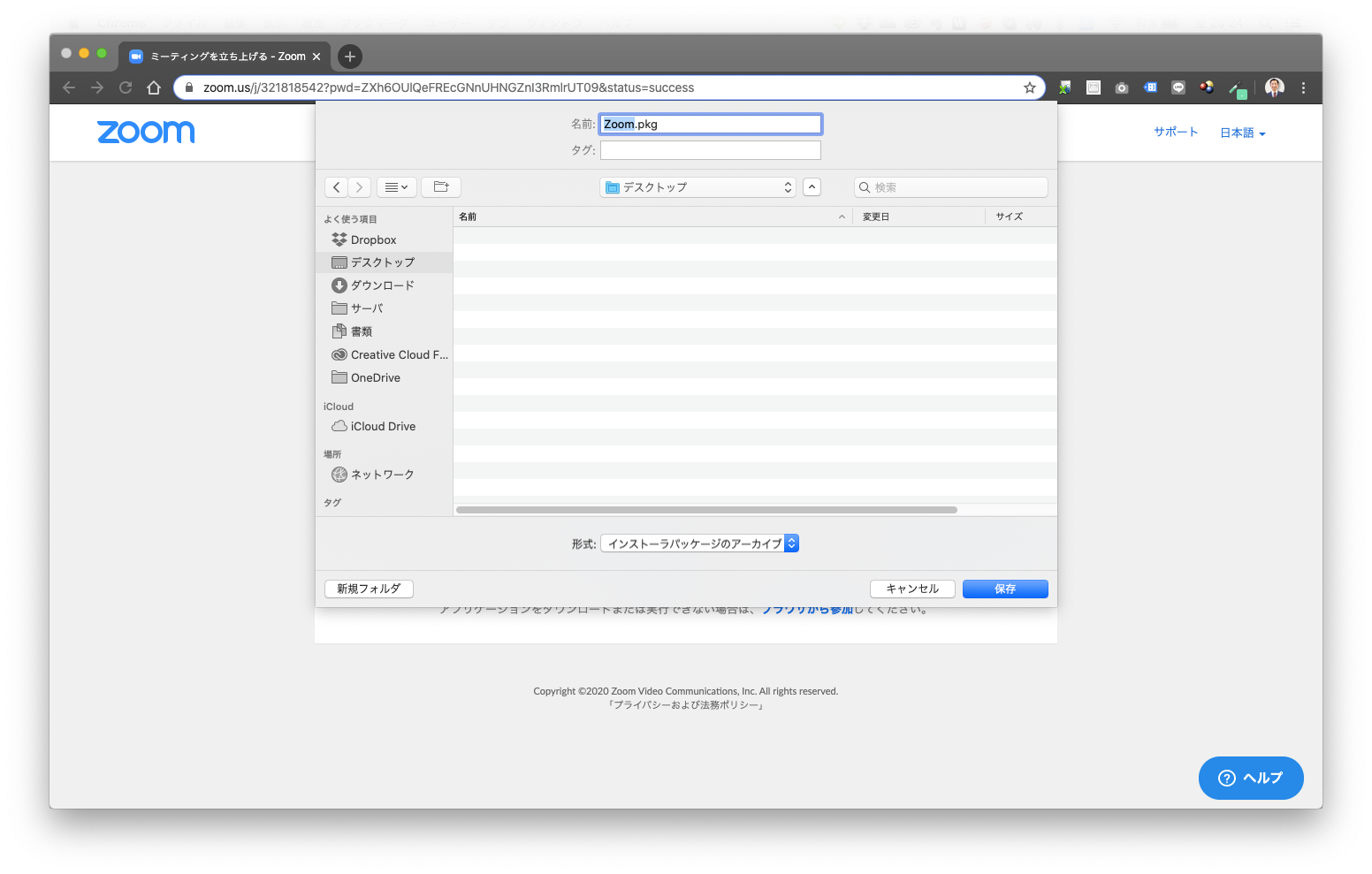Click the 保存 save button

1005,589
